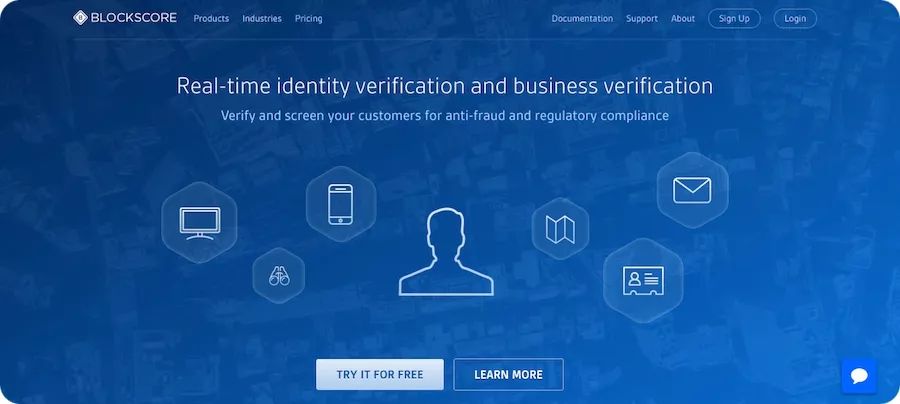Click the BLOCKSCORE wordmark text

[x=134, y=18]
